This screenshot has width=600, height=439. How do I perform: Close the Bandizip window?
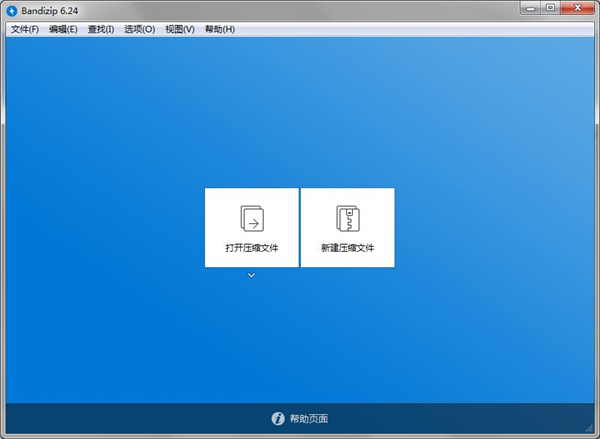577,8
